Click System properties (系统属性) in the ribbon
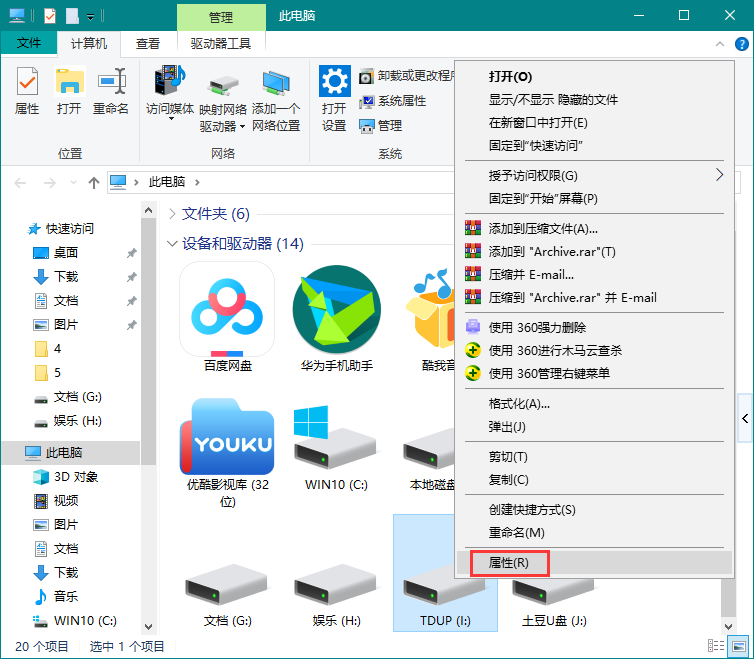The image size is (754, 659). pyautogui.click(x=393, y=101)
